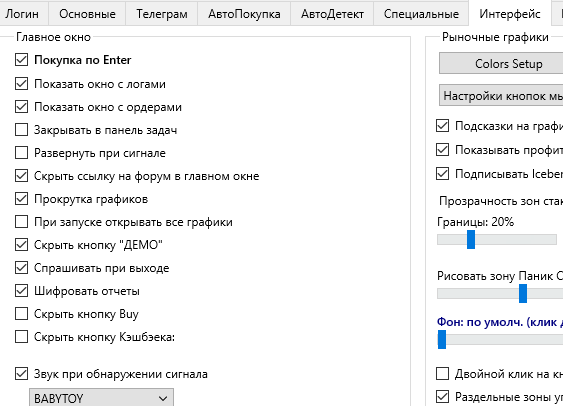Open the BABYTOY sound dropdown
This screenshot has width=563, height=406.
pyautogui.click(x=101, y=398)
